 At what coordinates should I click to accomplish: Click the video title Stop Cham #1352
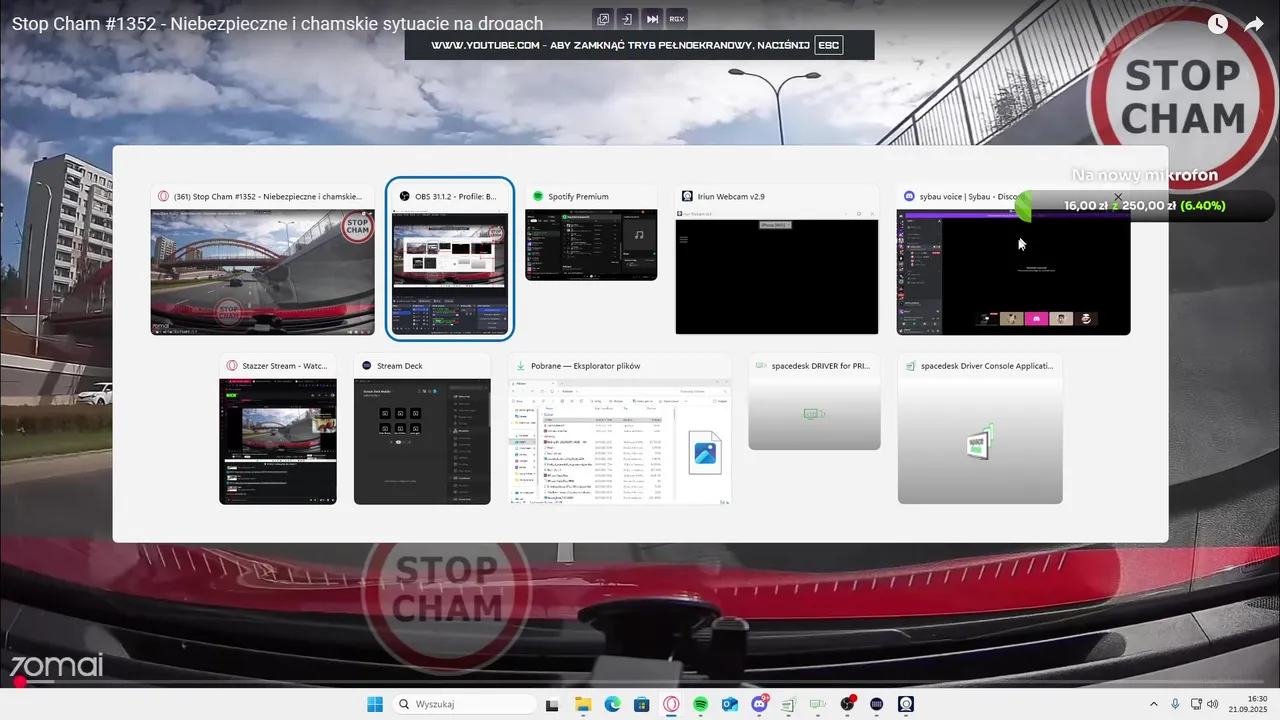point(278,23)
